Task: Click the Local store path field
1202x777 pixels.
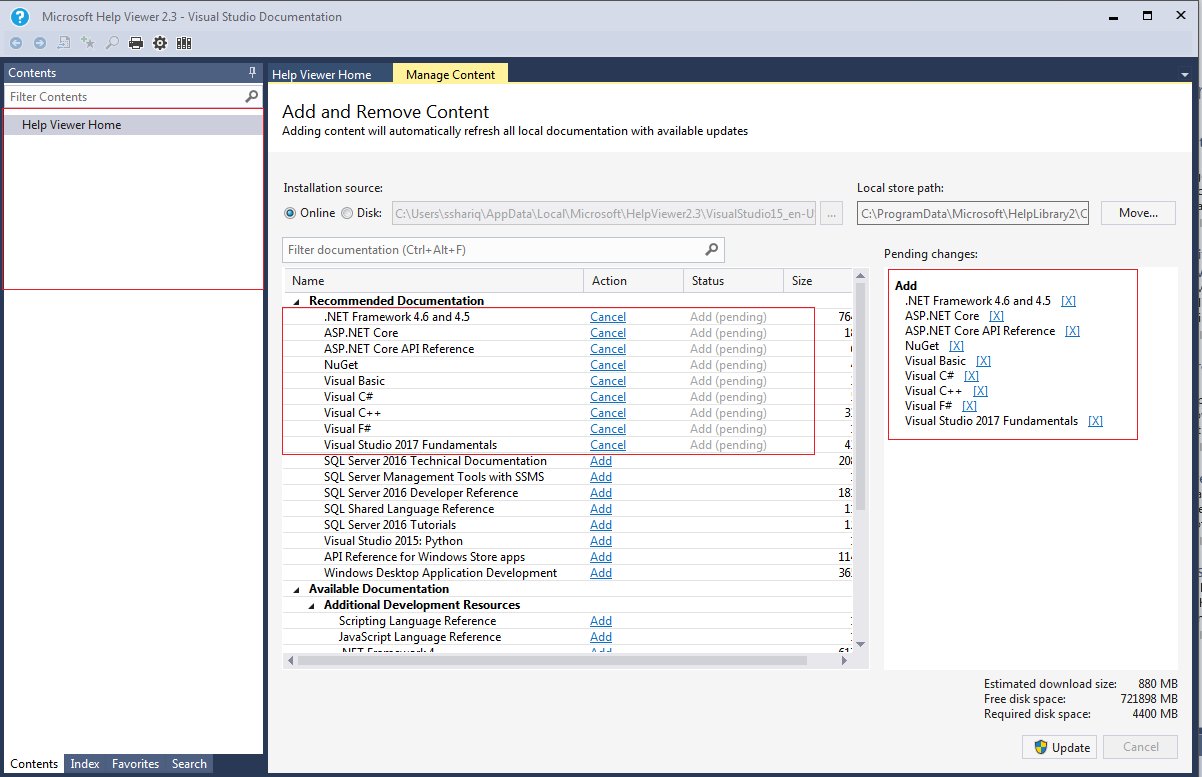Action: click(973, 213)
